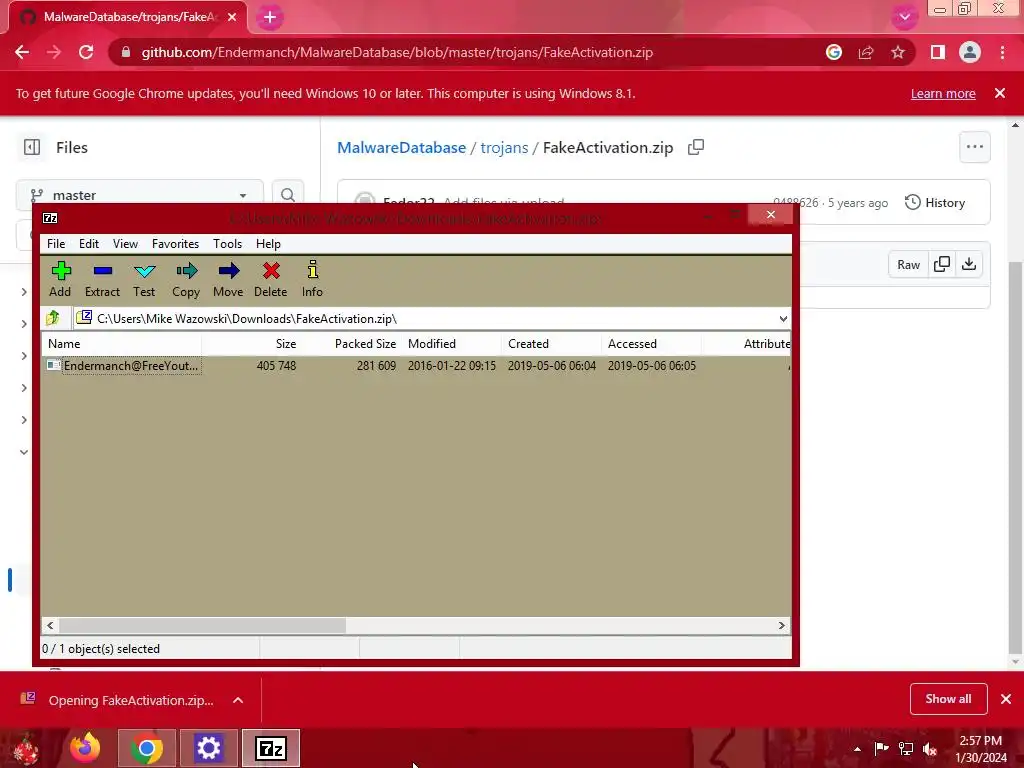Close the Chrome downloads bar
Image resolution: width=1024 pixels, height=768 pixels.
pyautogui.click(x=1006, y=699)
